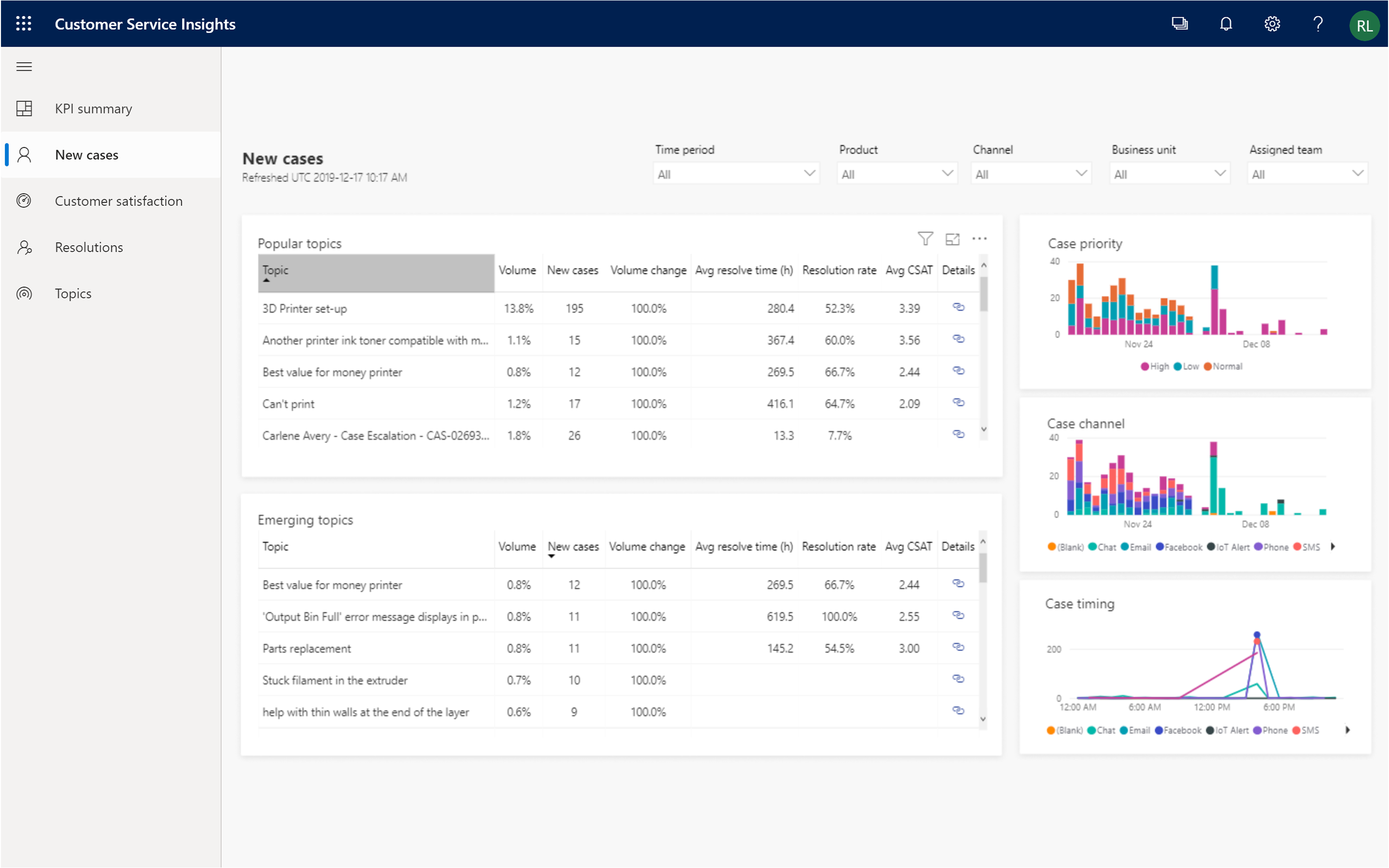Open the chat feedback icon in header
Screen dimensions: 1389x868
coord(1180,24)
